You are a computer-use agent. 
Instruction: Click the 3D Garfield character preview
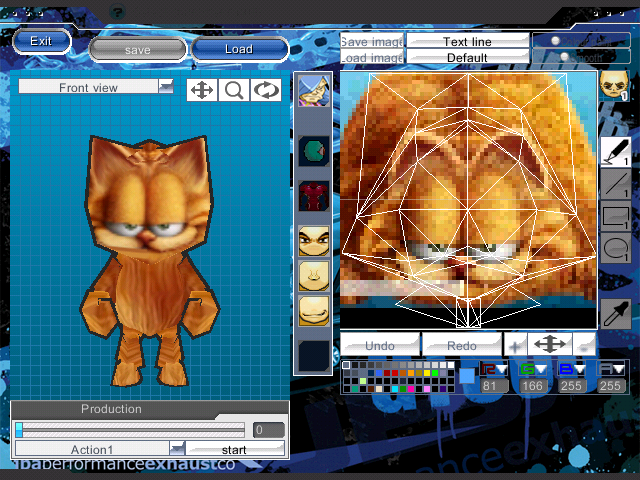pyautogui.click(x=150, y=261)
